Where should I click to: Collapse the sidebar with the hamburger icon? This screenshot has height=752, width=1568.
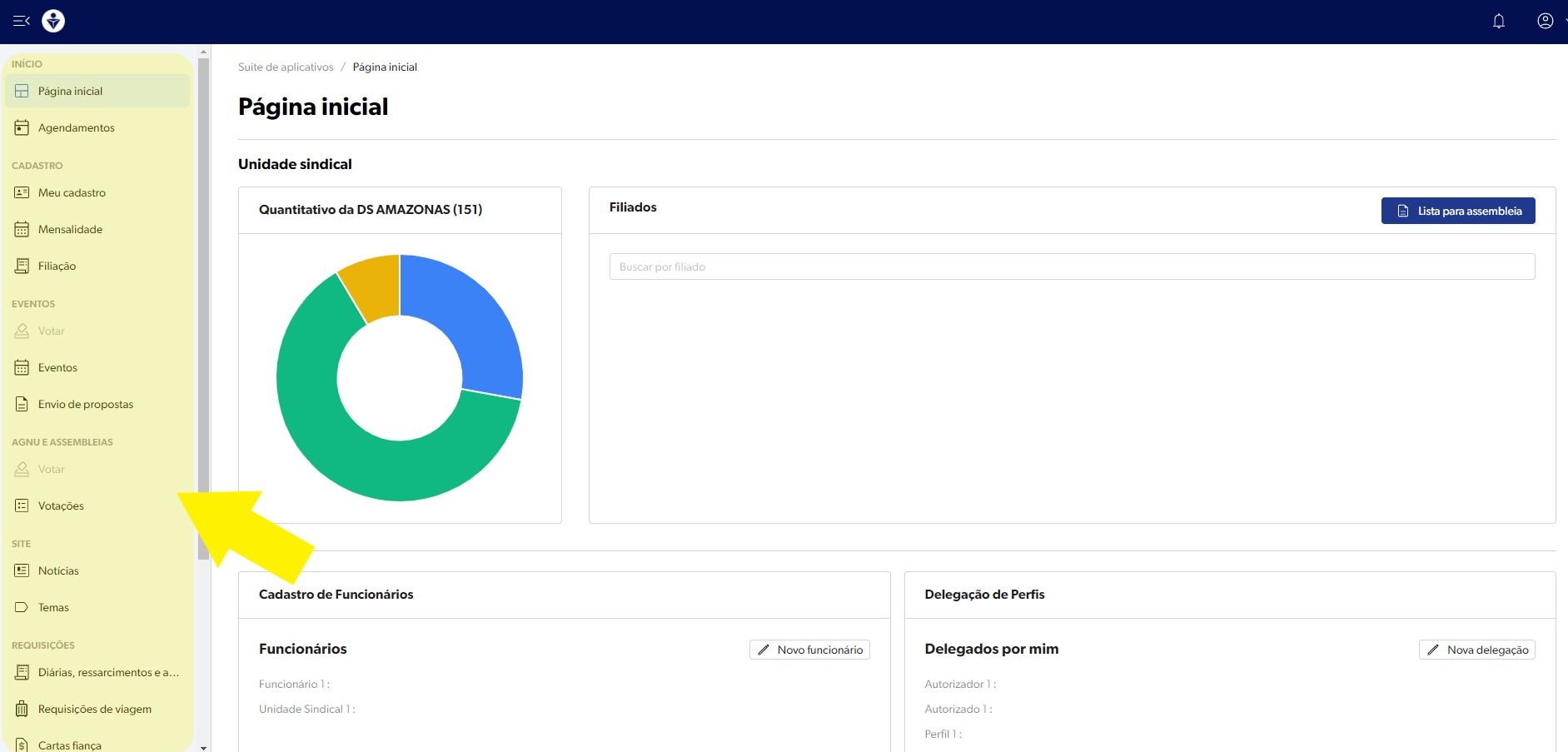click(x=22, y=21)
